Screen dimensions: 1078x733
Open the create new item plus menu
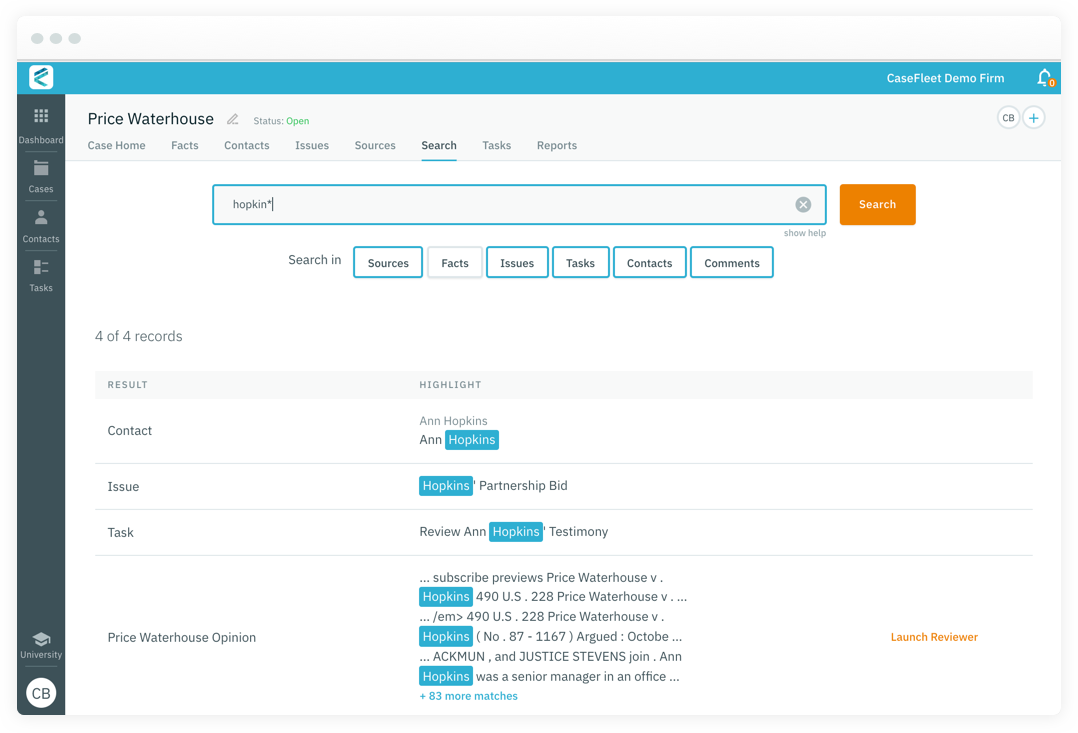pos(1034,117)
